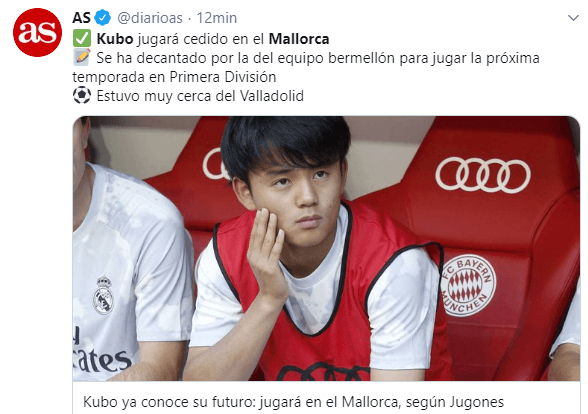The image size is (588, 414).
Task: Click the Real Madrid crest on the shirt
Action: pos(103,295)
